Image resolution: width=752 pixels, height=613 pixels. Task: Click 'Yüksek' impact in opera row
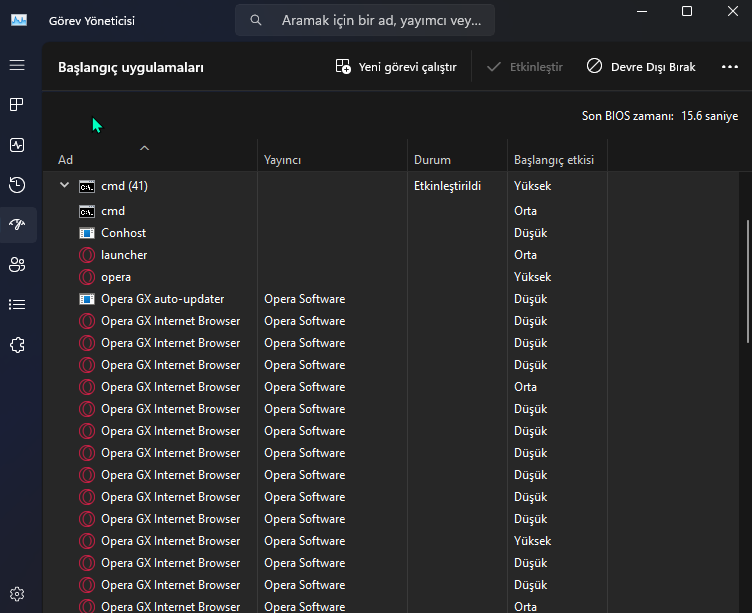pos(532,277)
